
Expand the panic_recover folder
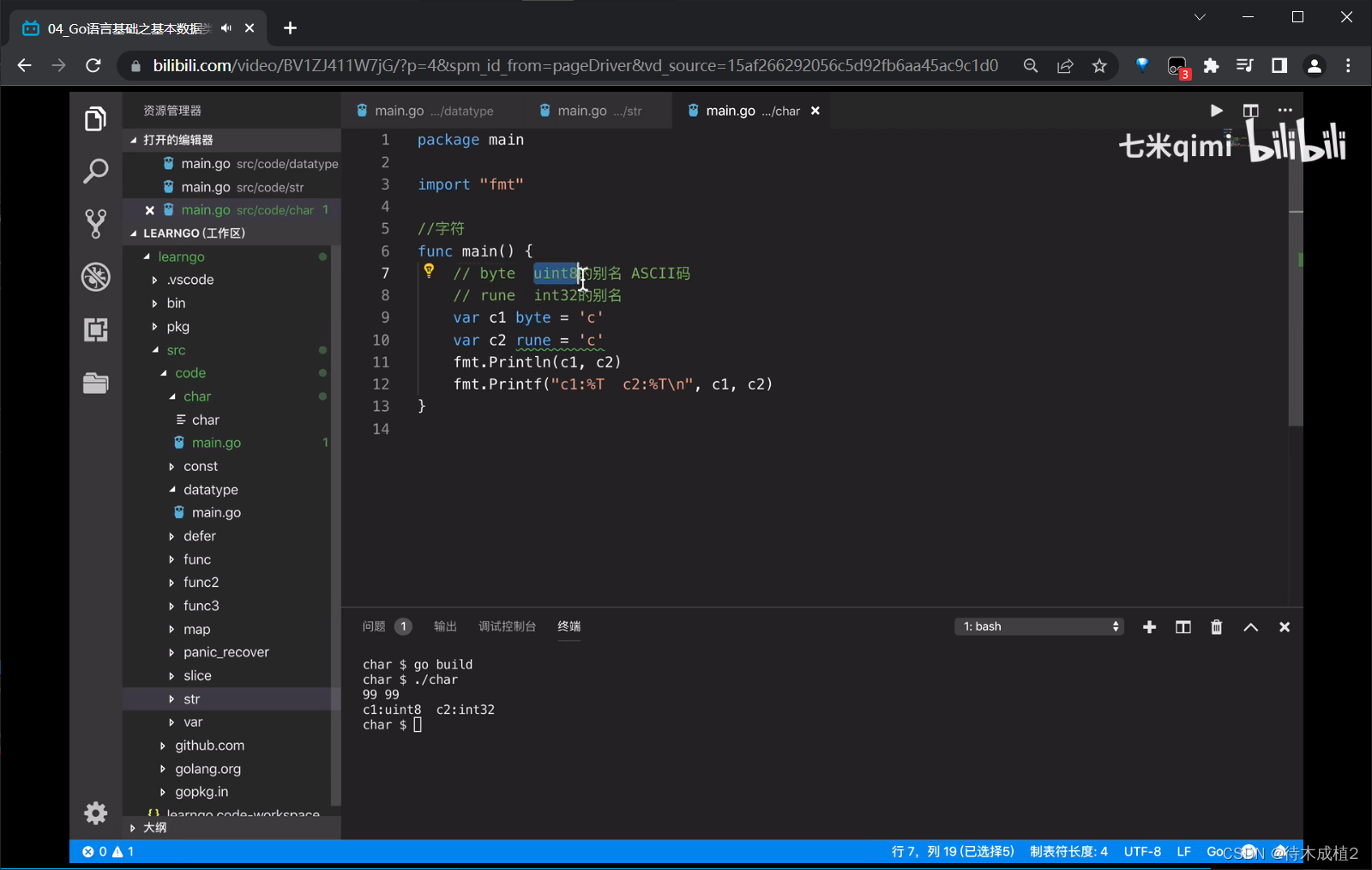pyautogui.click(x=226, y=652)
